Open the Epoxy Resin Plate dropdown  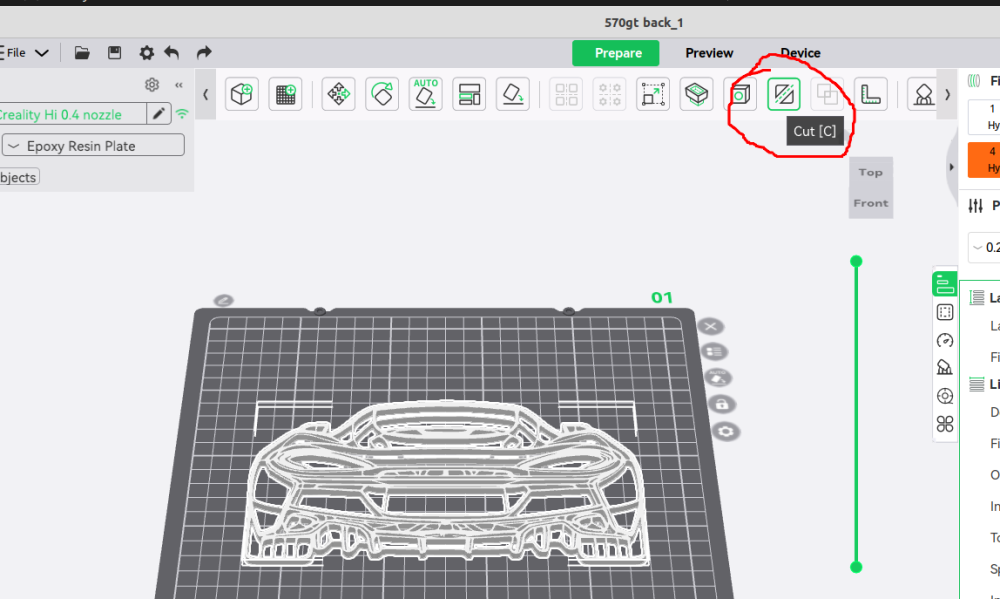[x=93, y=145]
